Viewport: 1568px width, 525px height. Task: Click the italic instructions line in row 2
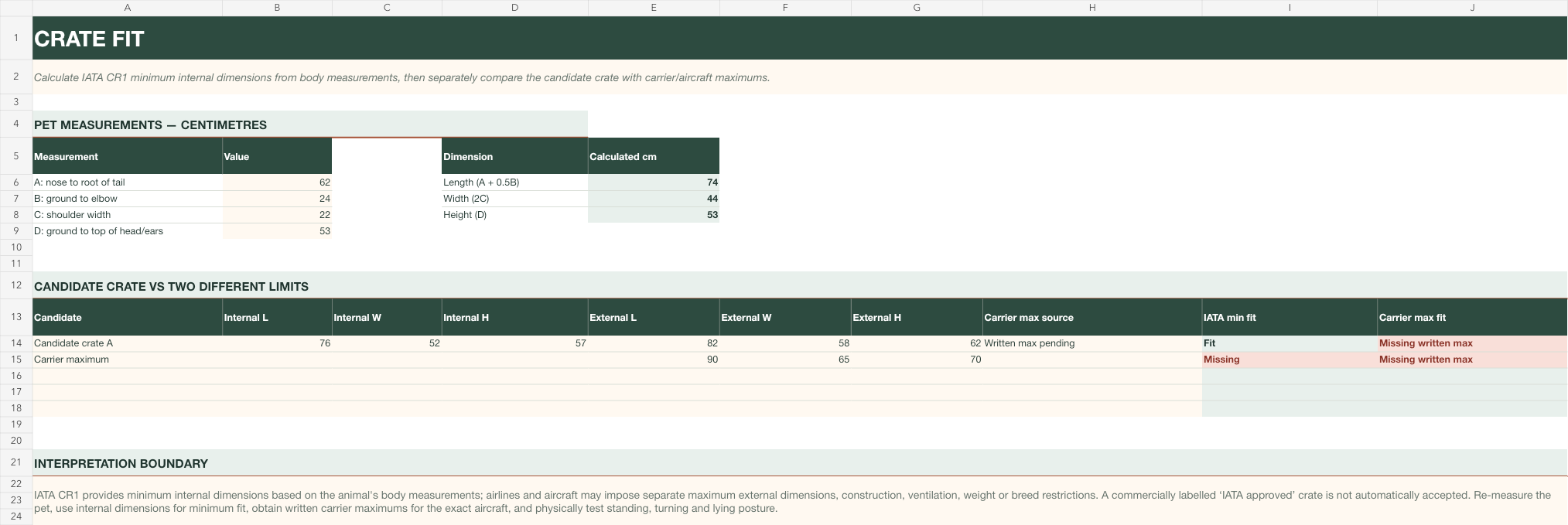800,77
